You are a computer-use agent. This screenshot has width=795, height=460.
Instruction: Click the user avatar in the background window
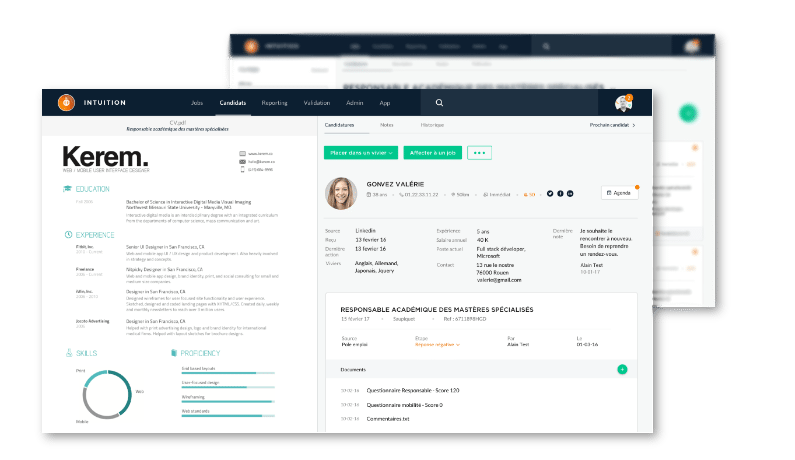[x=692, y=47]
